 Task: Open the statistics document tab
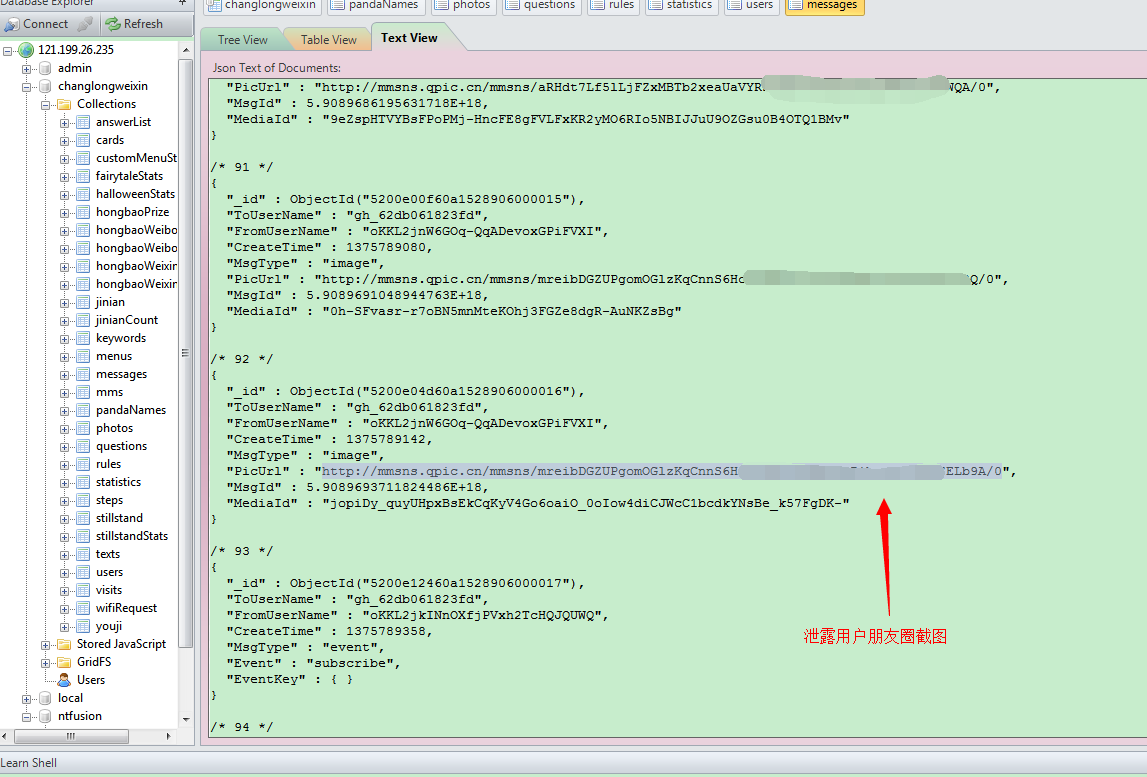(x=682, y=5)
